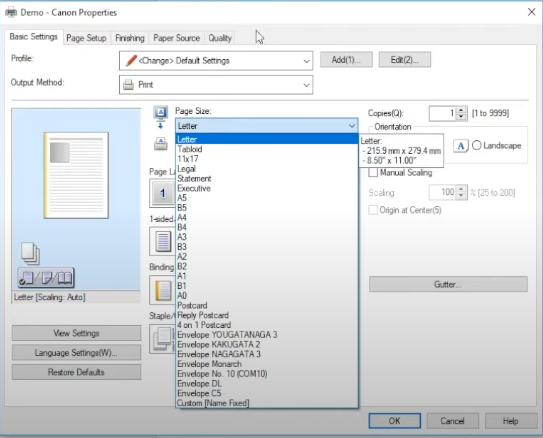Click the Copies input field
The height and width of the screenshot is (438, 543).
click(x=443, y=113)
